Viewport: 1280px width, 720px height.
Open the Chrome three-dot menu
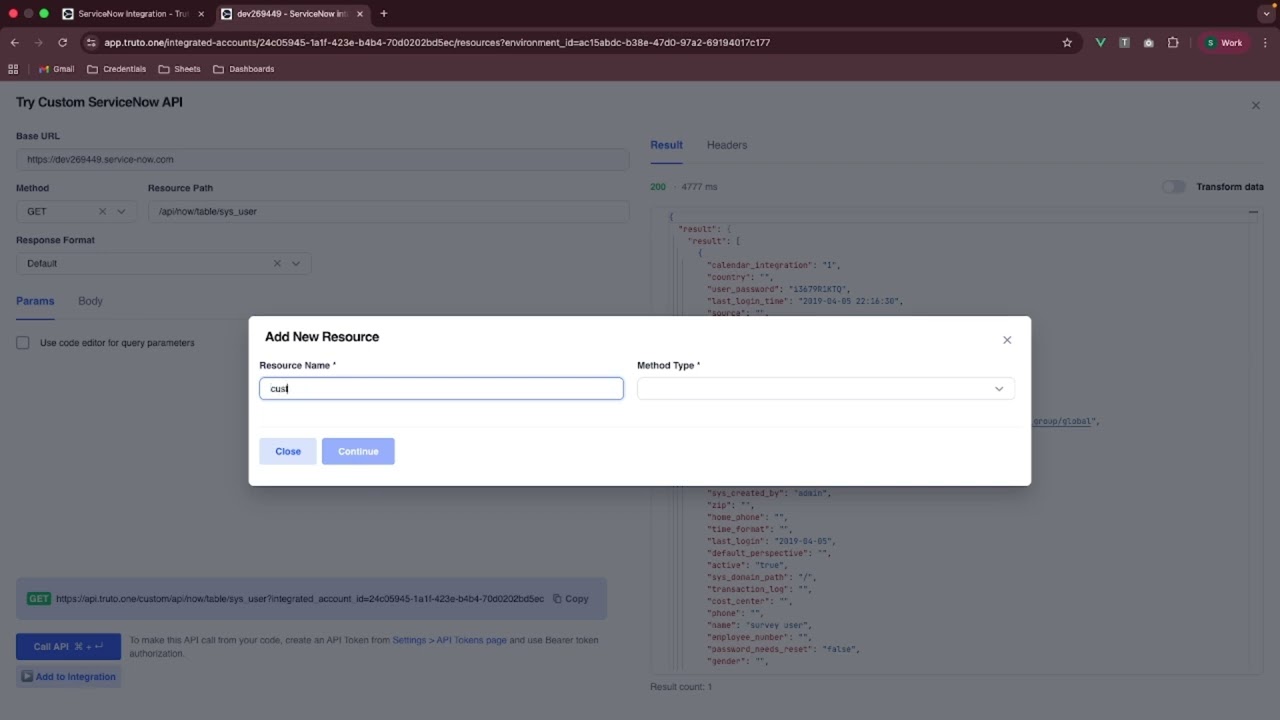tap(1265, 43)
